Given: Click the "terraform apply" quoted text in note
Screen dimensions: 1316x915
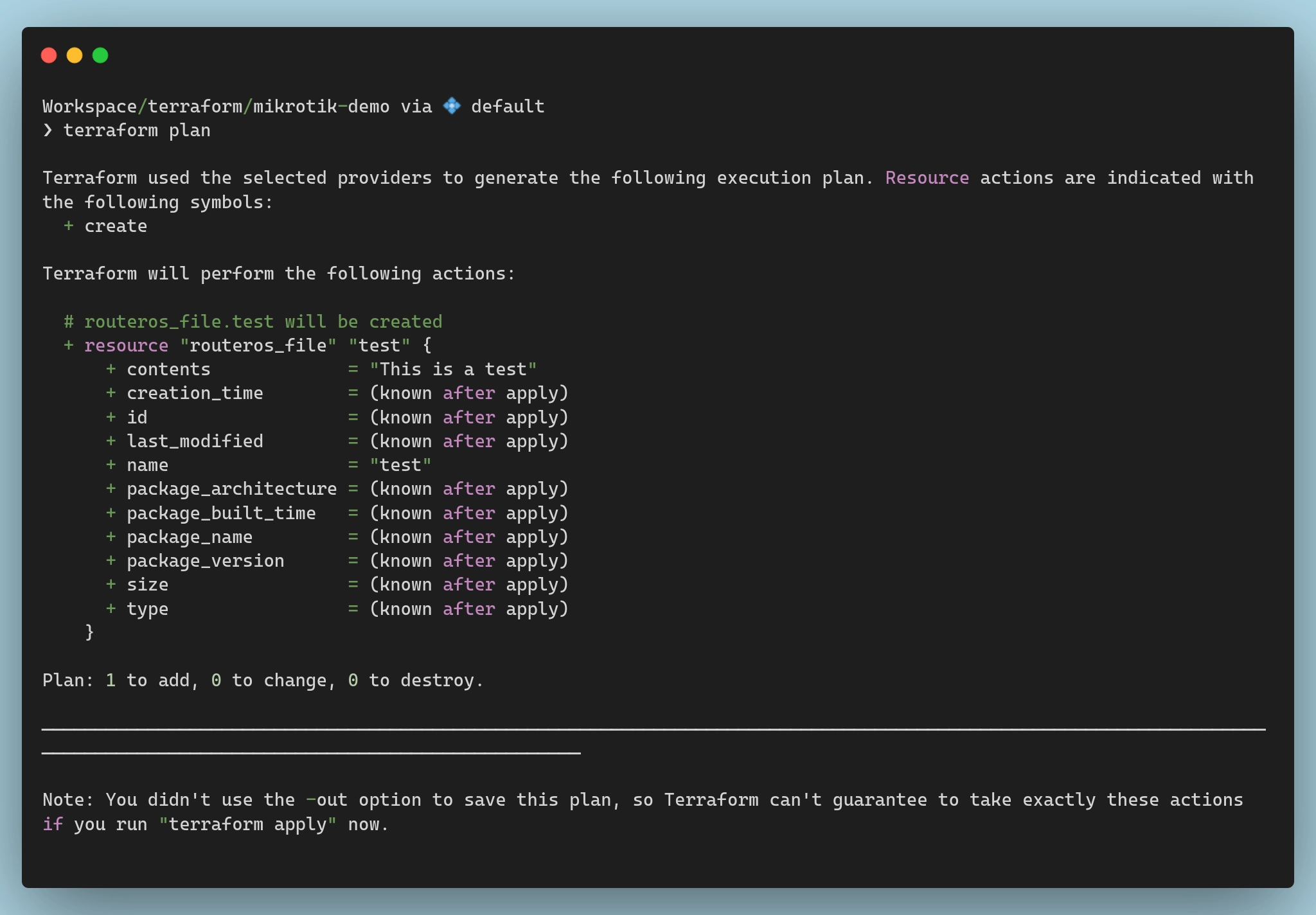Looking at the screenshot, I should 247,824.
